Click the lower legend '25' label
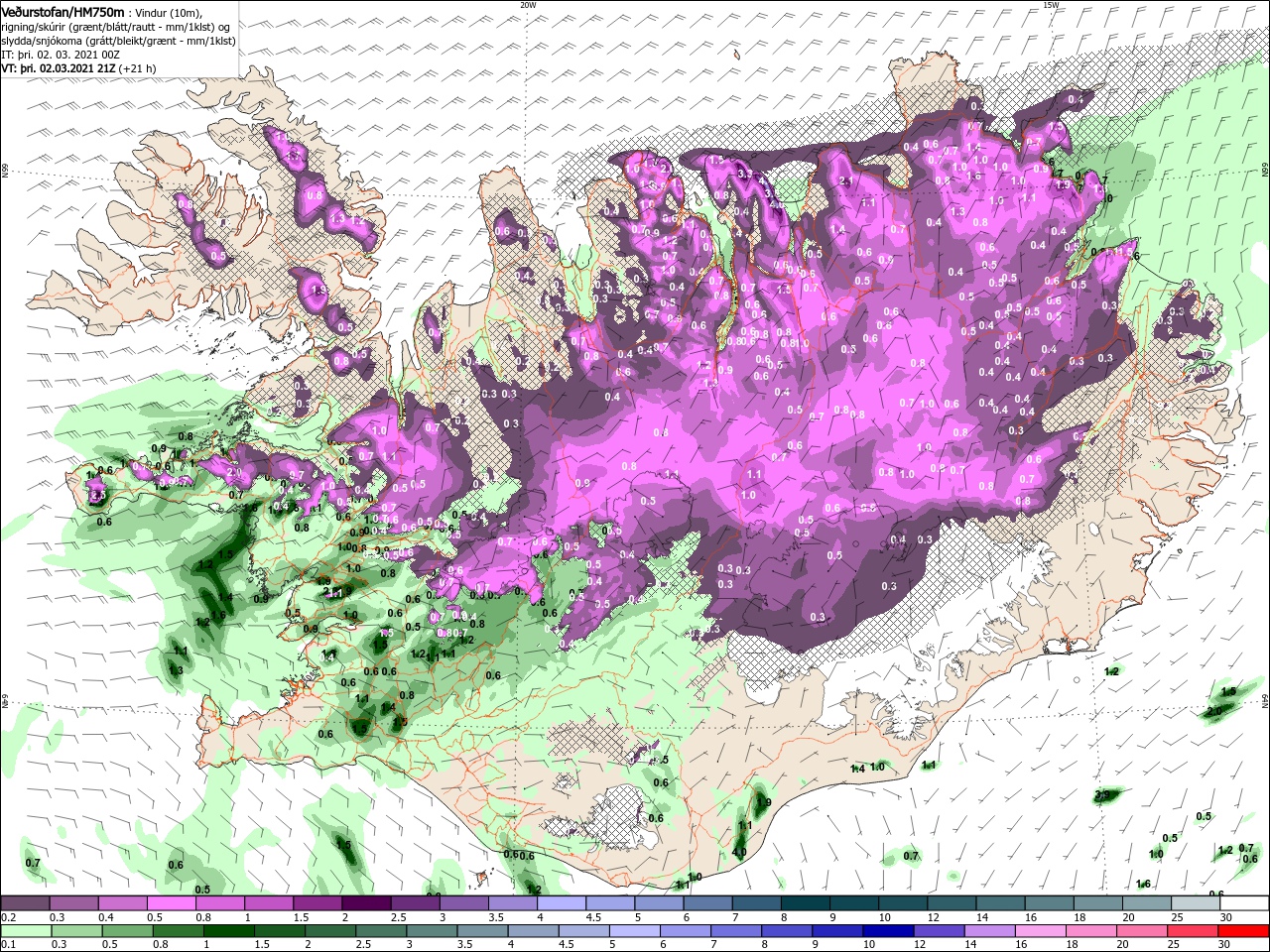1270x952 pixels. (1173, 944)
